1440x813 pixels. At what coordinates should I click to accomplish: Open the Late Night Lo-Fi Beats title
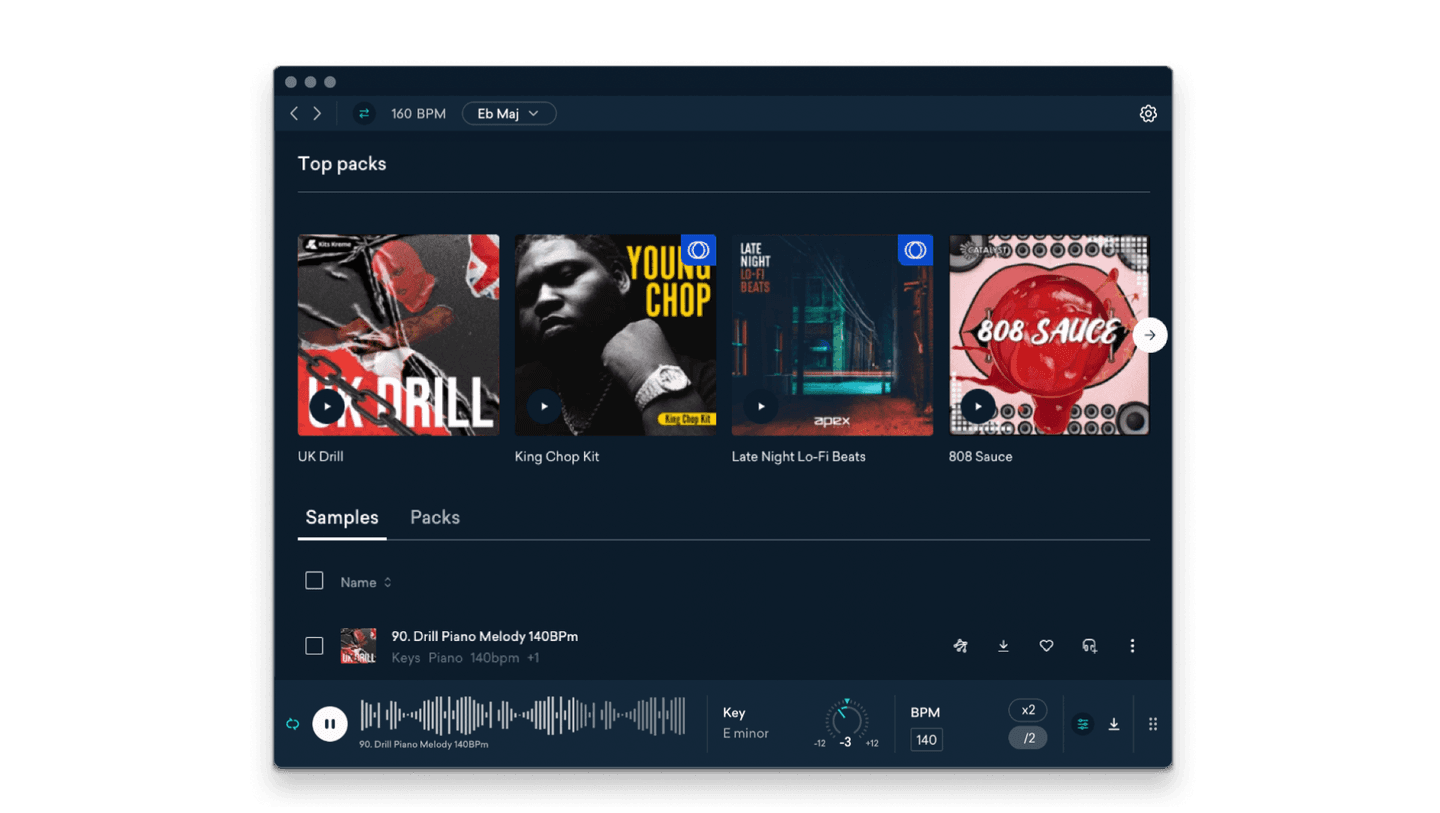pos(799,457)
